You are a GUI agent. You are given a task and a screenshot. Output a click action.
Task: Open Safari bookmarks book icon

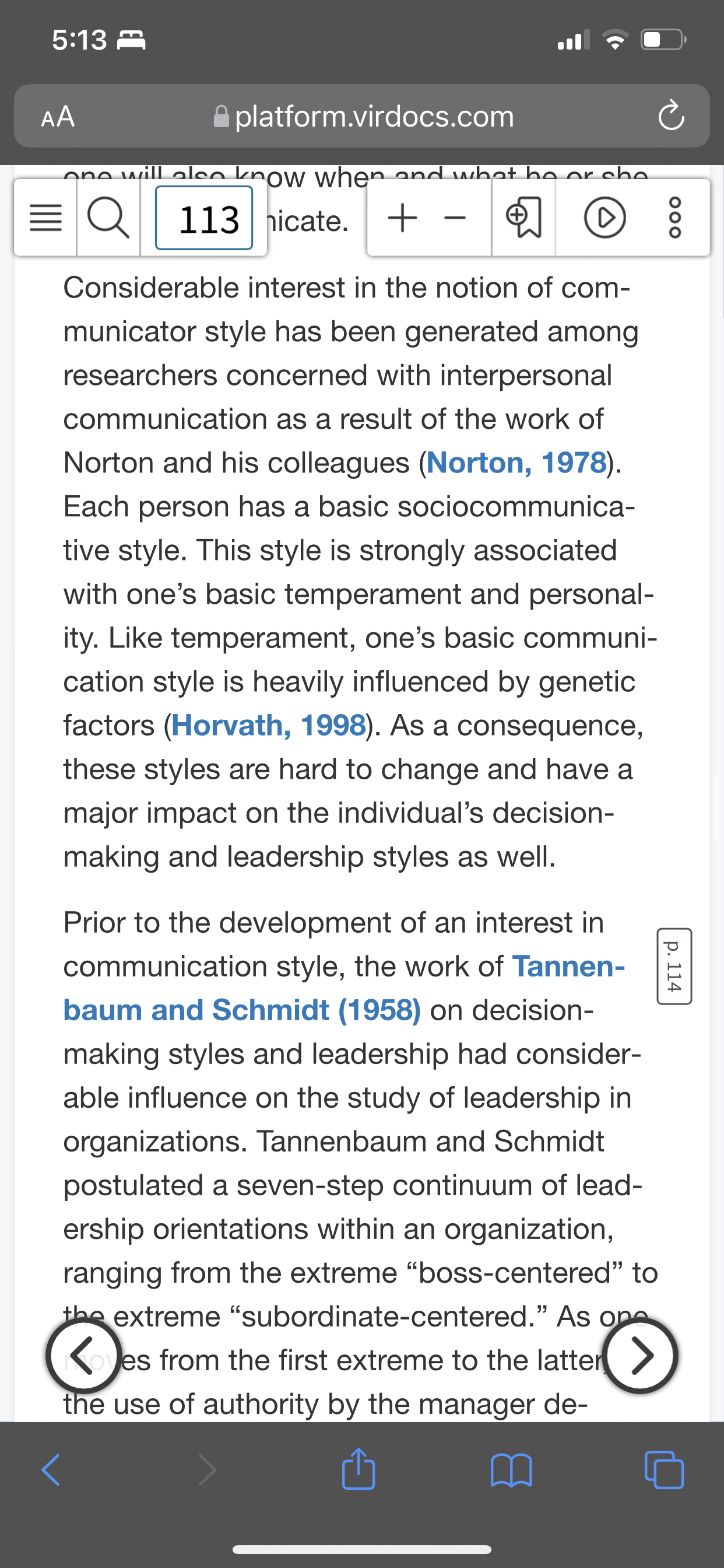[511, 1470]
